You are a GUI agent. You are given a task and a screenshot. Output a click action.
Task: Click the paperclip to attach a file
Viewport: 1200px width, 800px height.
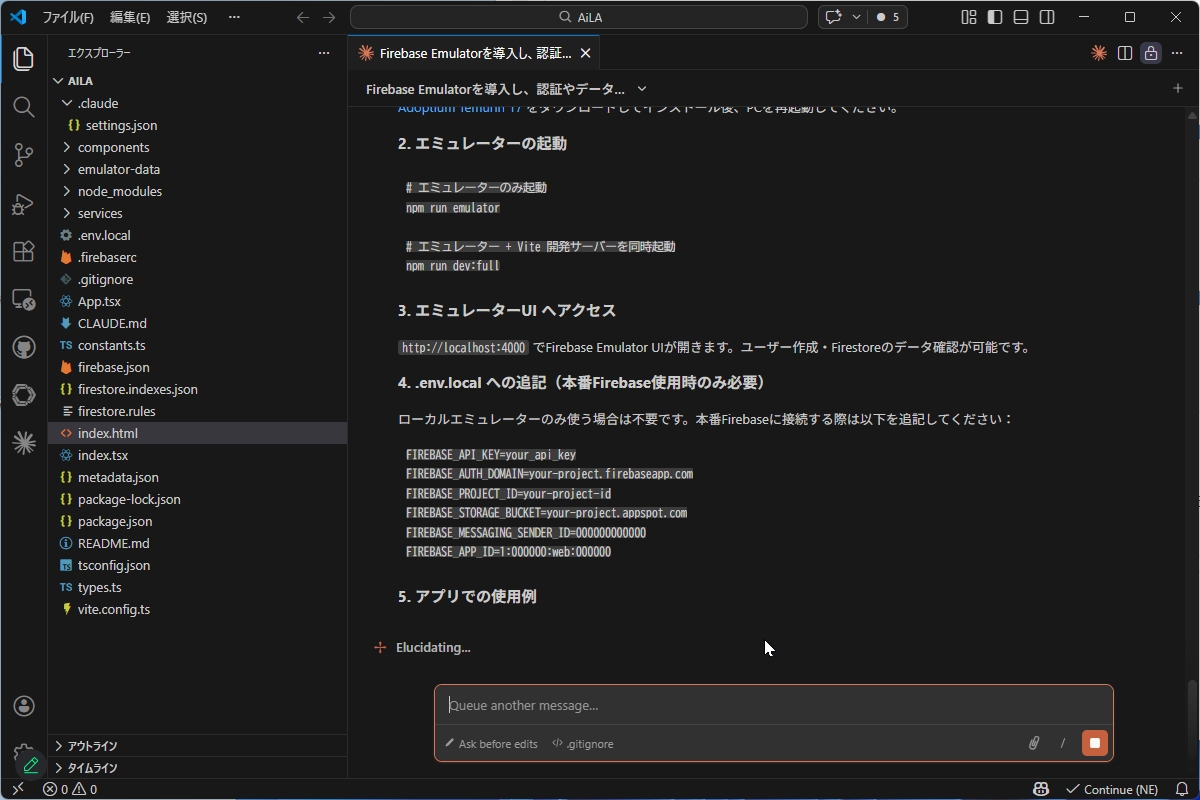[x=1034, y=743]
